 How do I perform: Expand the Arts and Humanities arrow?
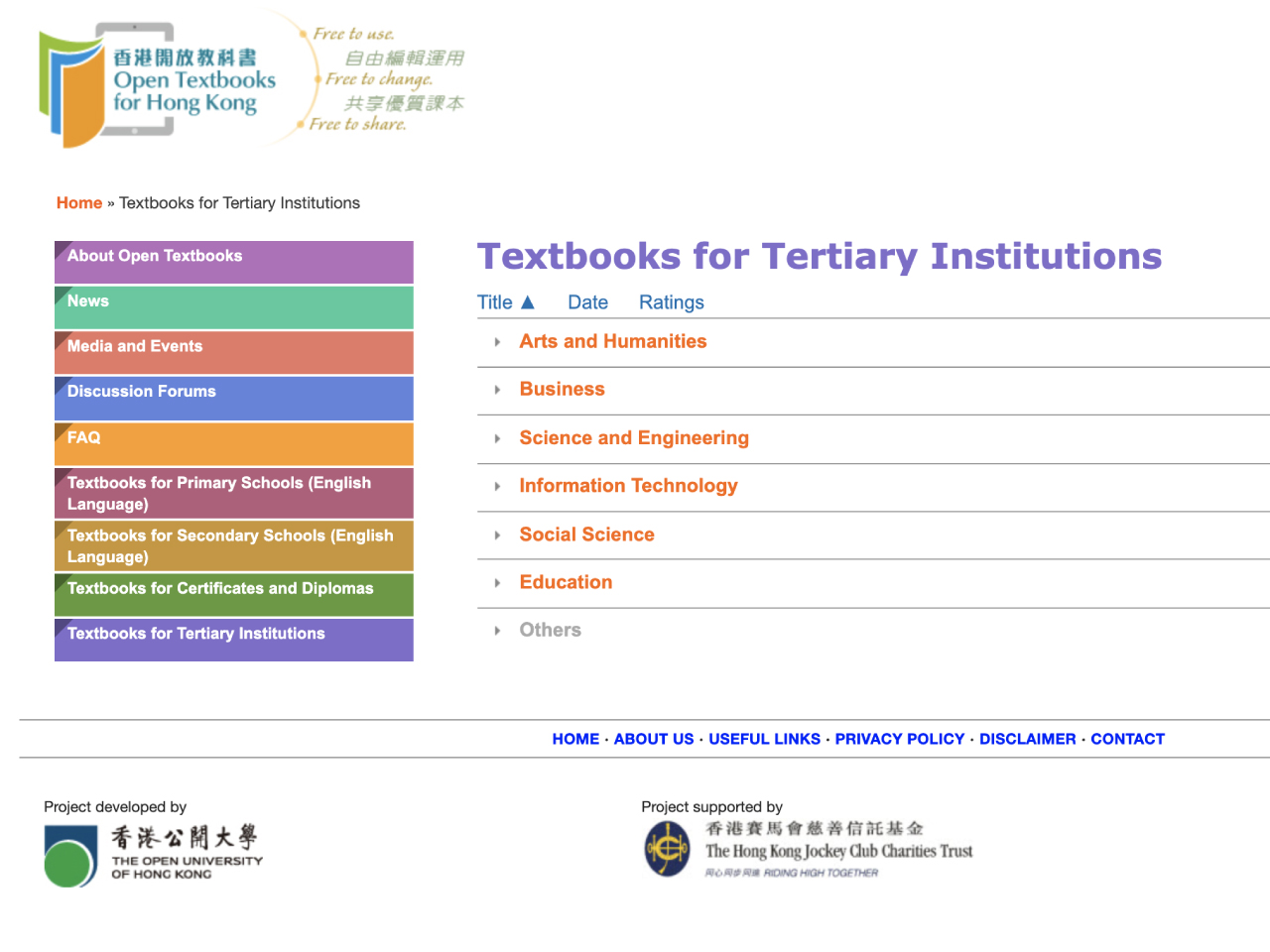(x=497, y=342)
